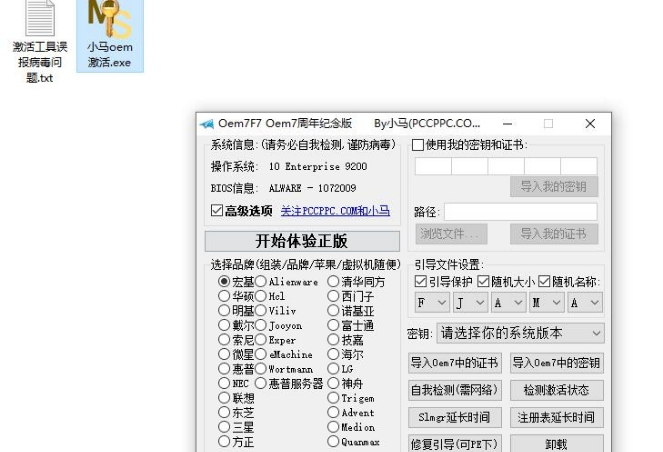Open 关注PCCPPC.COM和小马 link
Image resolution: width=663 pixels, height=452 pixels.
click(335, 211)
